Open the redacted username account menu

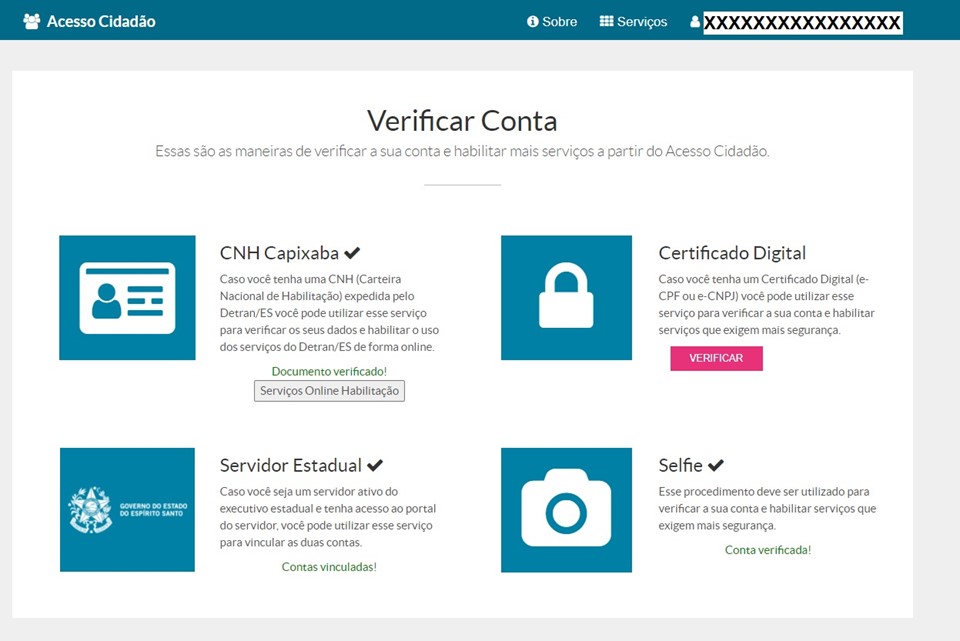pyautogui.click(x=802, y=22)
